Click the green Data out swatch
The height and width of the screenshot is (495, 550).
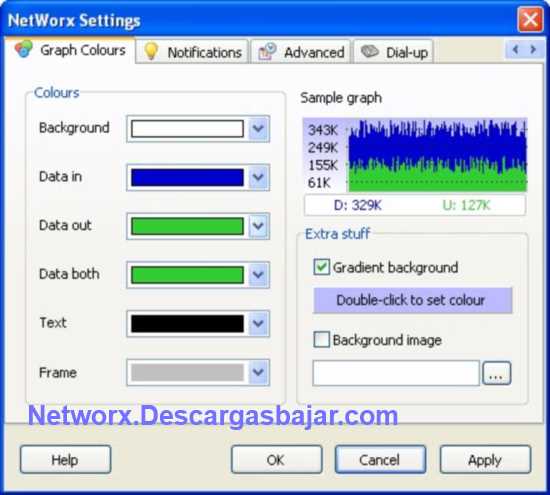187,226
